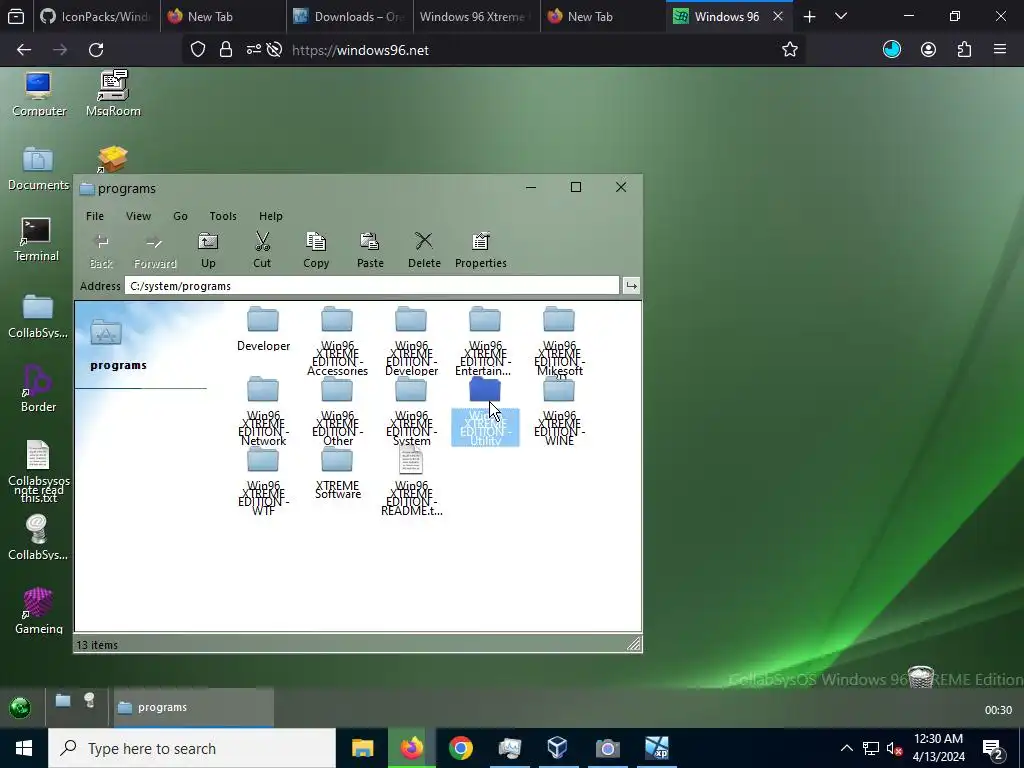Open the Border desktop shortcut
This screenshot has width=1024, height=768.
tap(38, 389)
